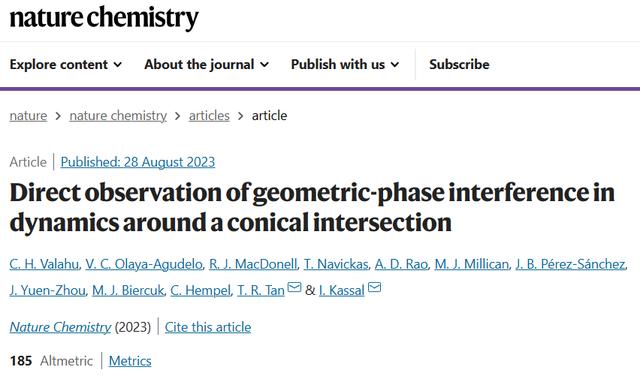Click author C. Hempel link
Viewport: 640px width, 388px height.
pos(200,290)
